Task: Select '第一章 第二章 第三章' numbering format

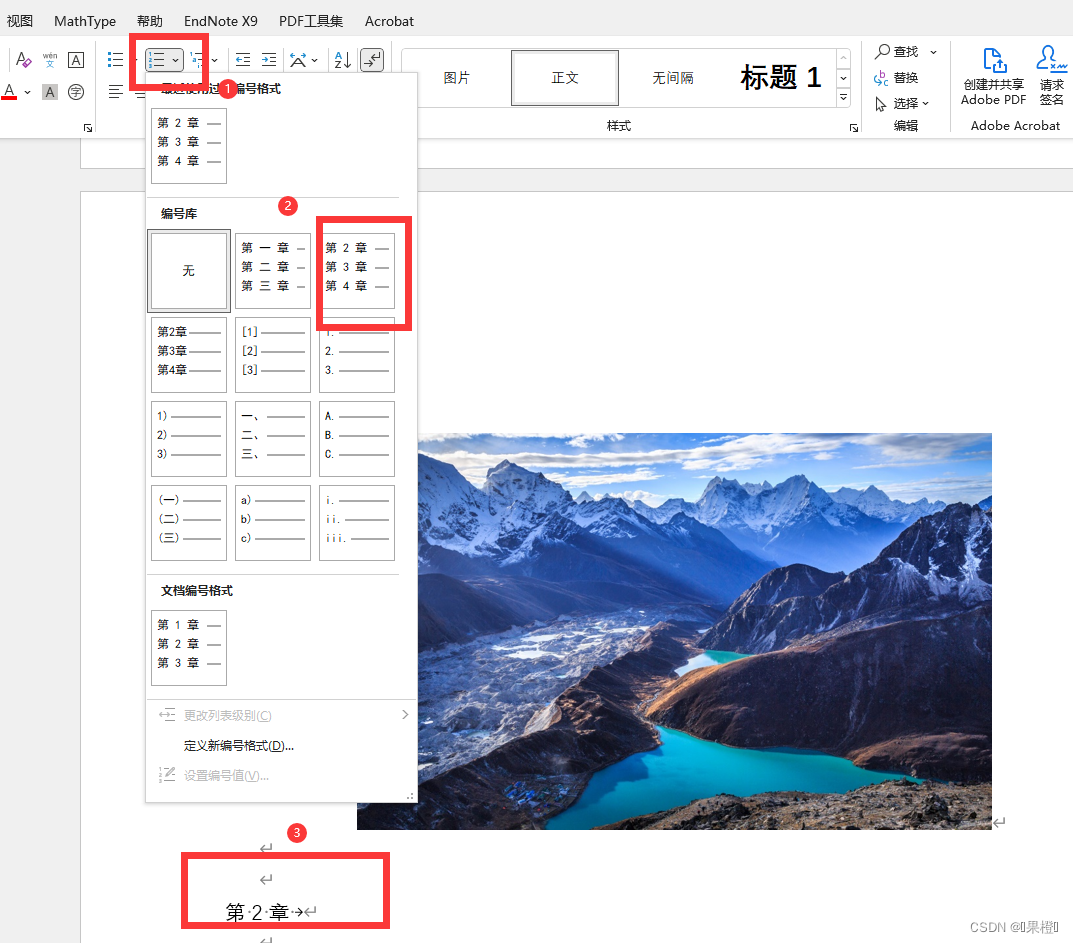Action: tap(273, 271)
